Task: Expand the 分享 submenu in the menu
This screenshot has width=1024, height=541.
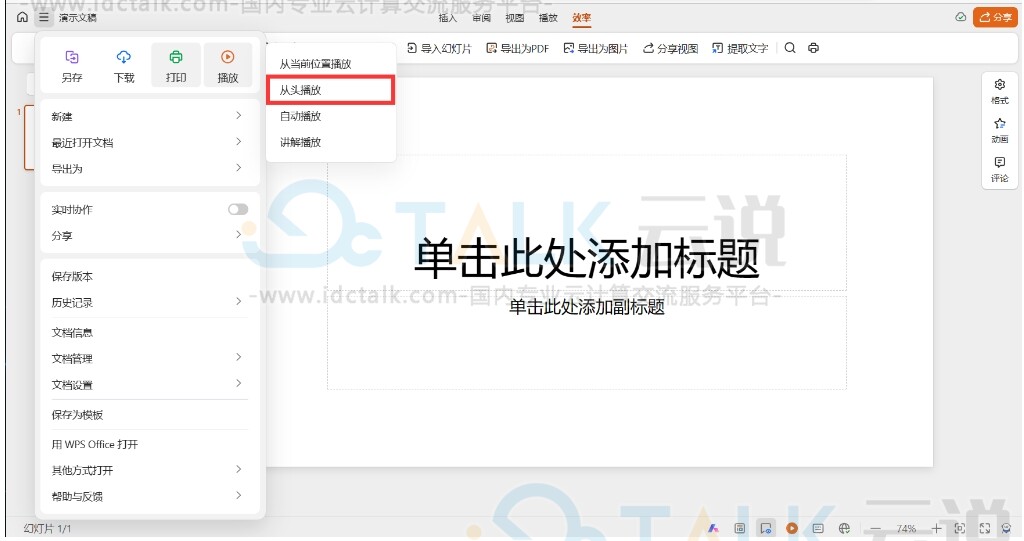Action: click(150, 235)
